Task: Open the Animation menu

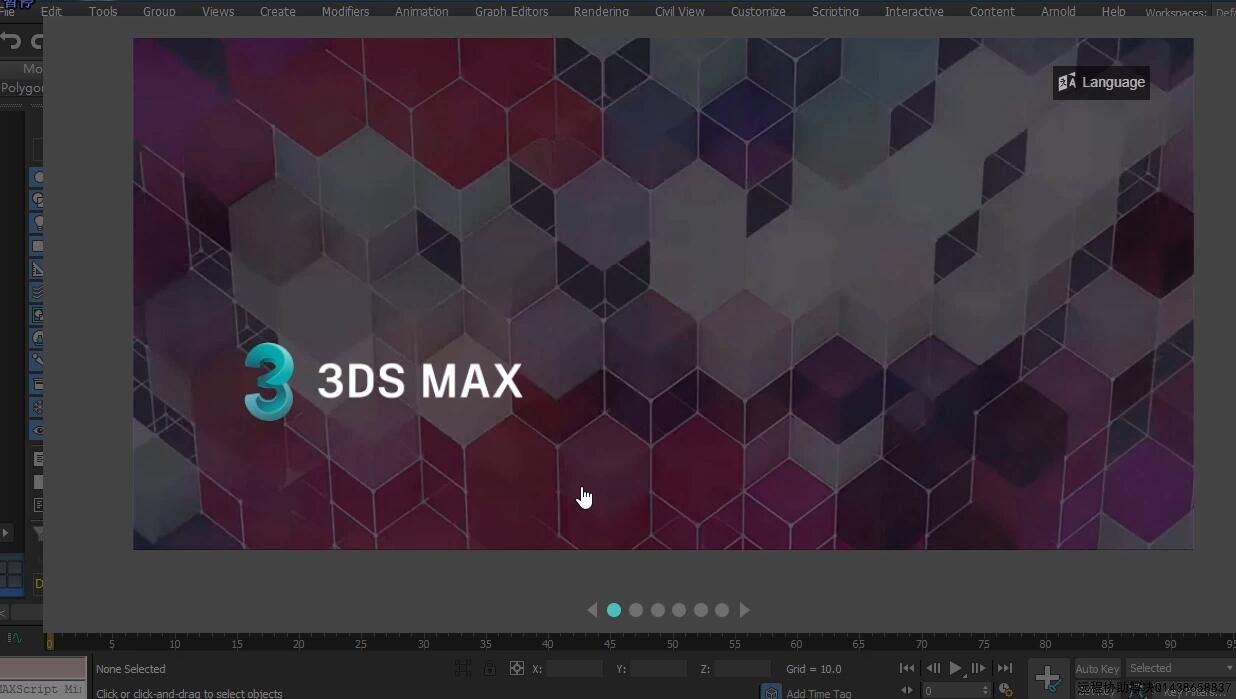Action: pos(422,11)
